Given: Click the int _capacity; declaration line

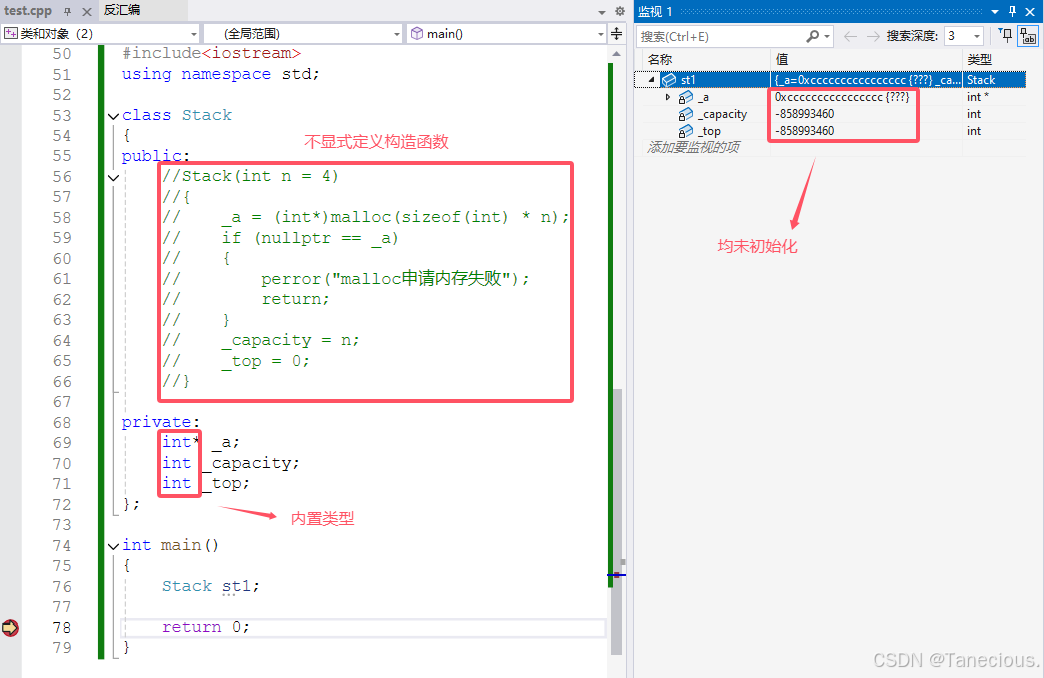Looking at the screenshot, I should 230,463.
